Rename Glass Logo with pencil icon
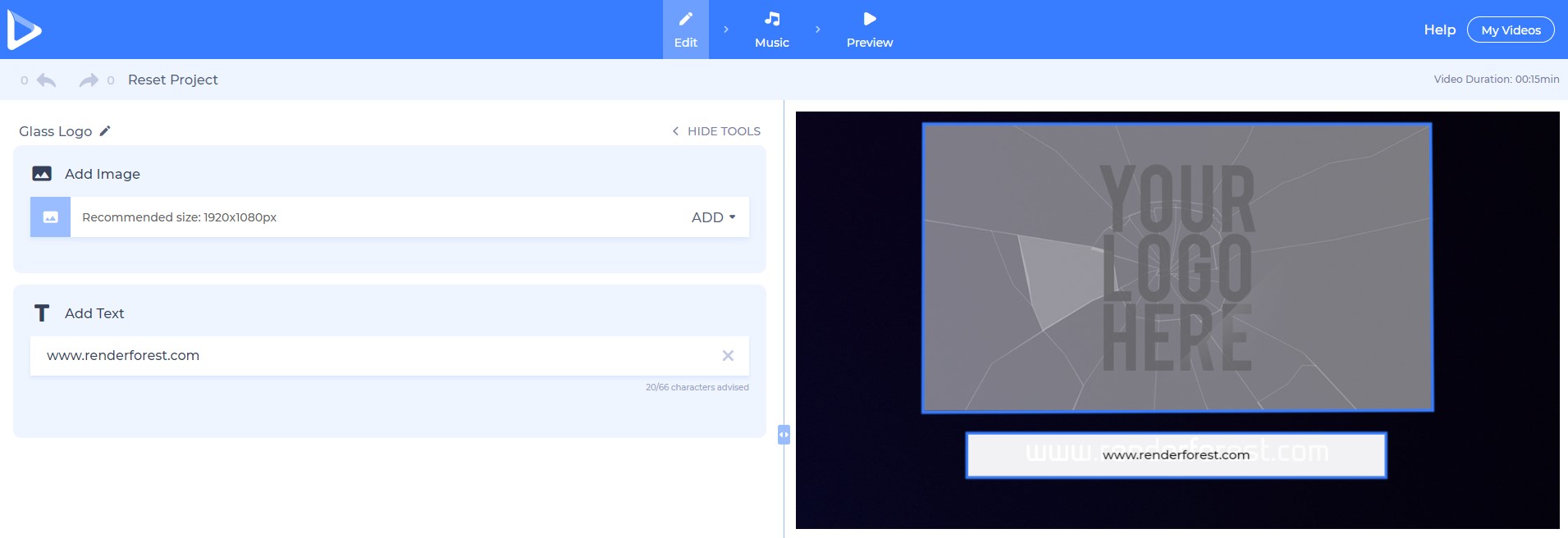Image resolution: width=1568 pixels, height=538 pixels. 105,130
